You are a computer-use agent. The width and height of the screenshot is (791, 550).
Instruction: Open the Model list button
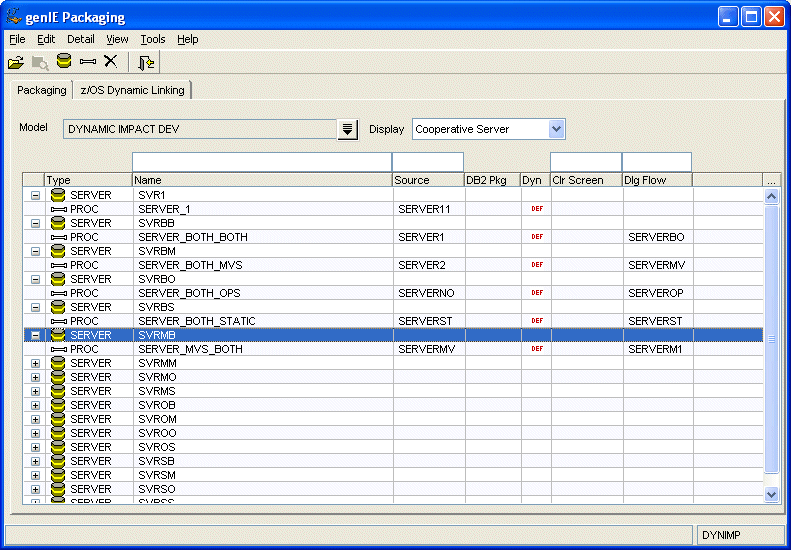(x=347, y=129)
